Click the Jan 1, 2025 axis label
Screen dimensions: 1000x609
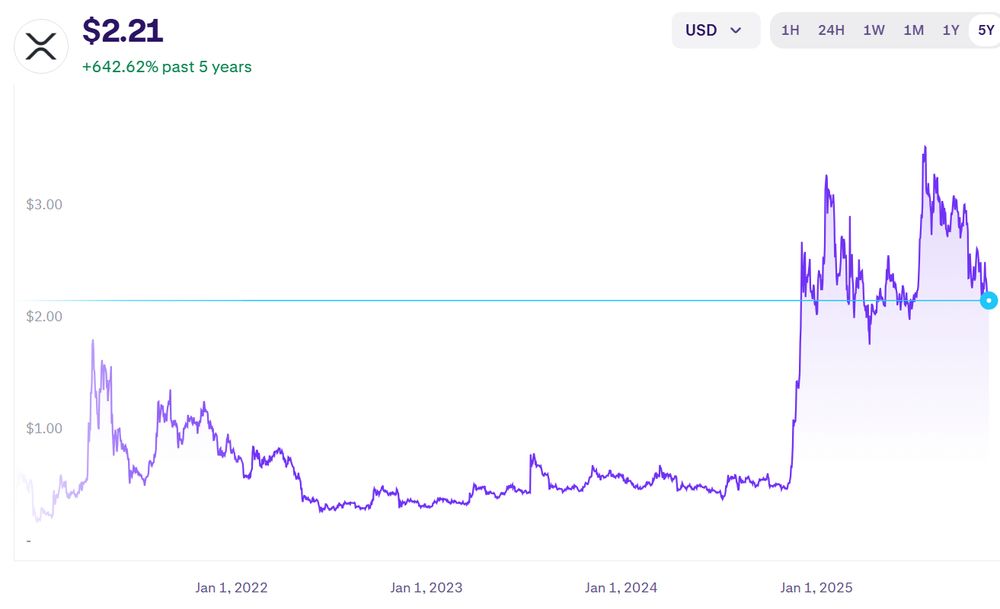tap(816, 587)
